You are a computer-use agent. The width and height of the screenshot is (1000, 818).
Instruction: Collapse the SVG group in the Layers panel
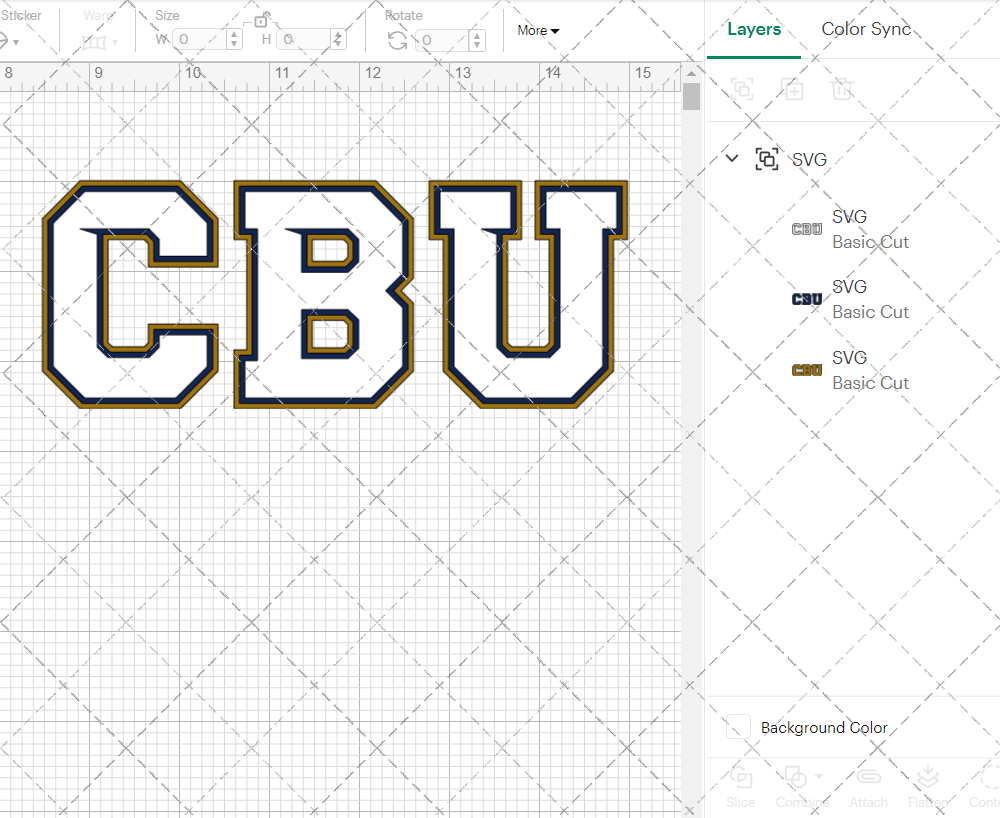tap(731, 158)
